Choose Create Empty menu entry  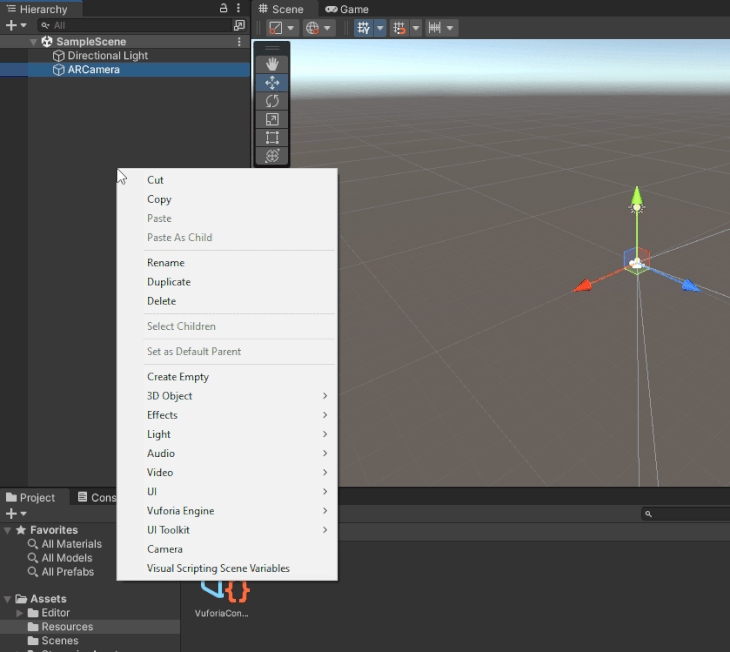pos(227,377)
